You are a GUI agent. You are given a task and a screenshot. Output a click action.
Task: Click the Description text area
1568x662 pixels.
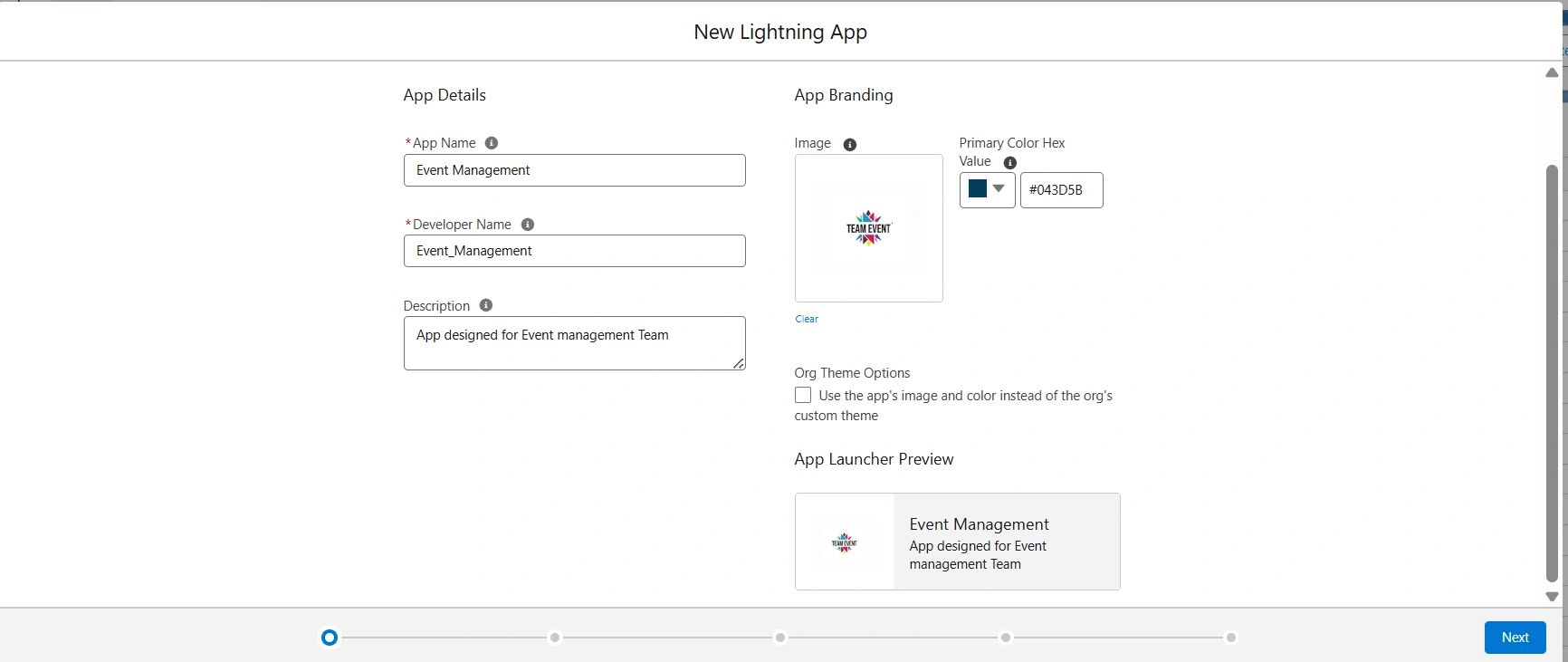coord(575,343)
